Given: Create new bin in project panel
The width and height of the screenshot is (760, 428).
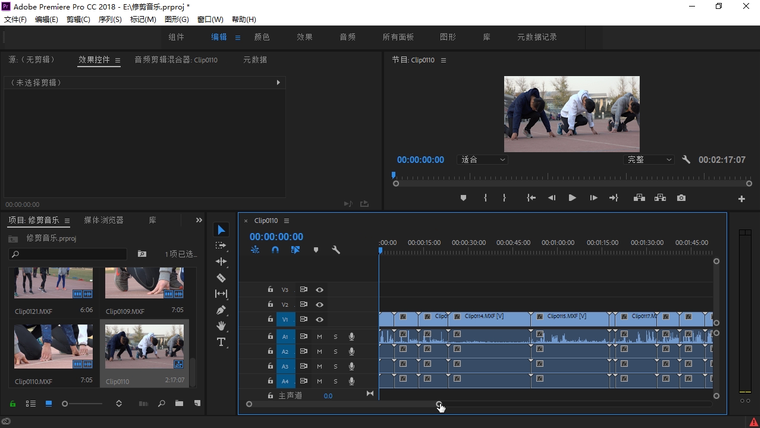Looking at the screenshot, I should 179,404.
